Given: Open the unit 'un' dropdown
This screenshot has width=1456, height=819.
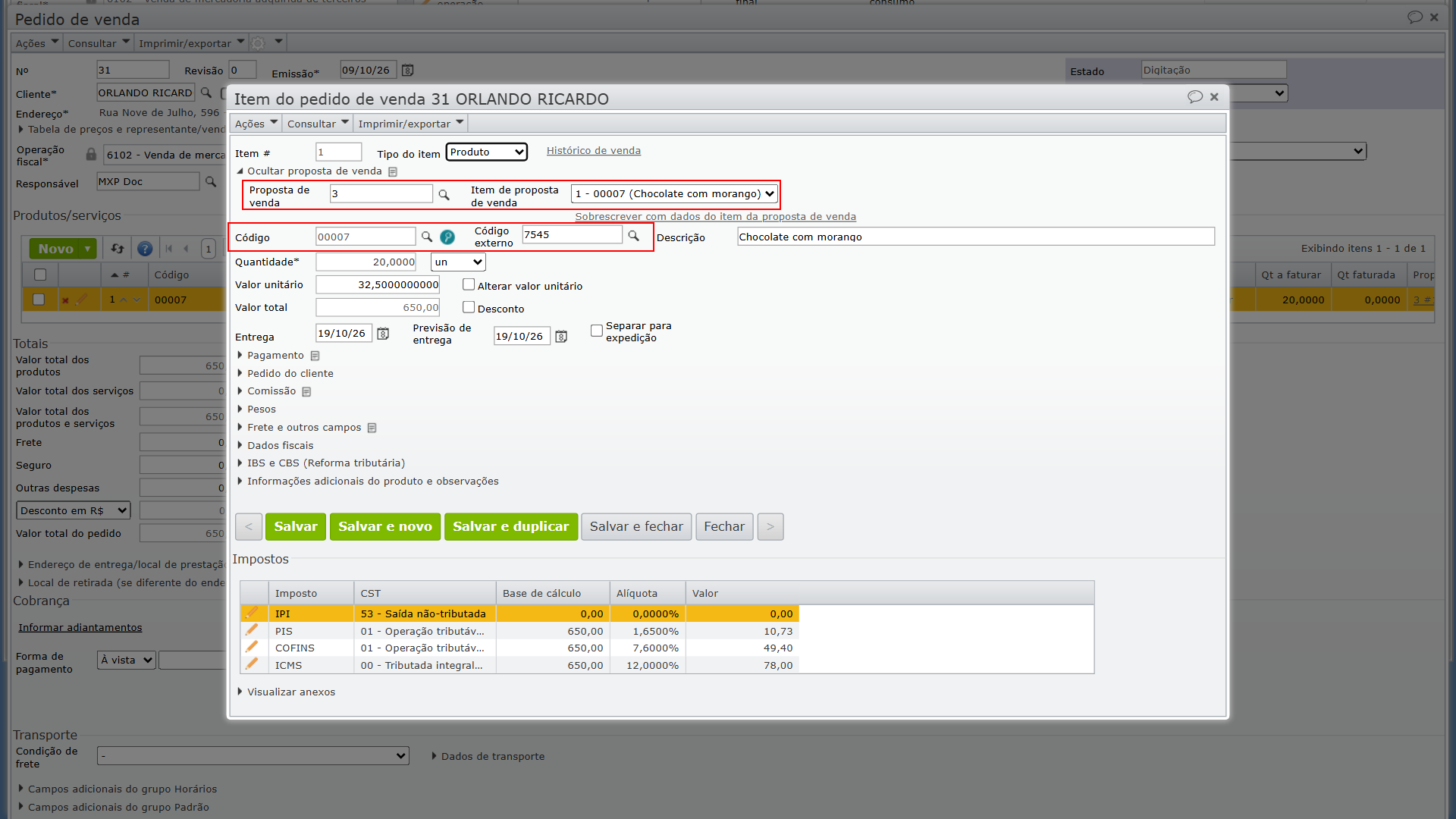Looking at the screenshot, I should pos(458,262).
